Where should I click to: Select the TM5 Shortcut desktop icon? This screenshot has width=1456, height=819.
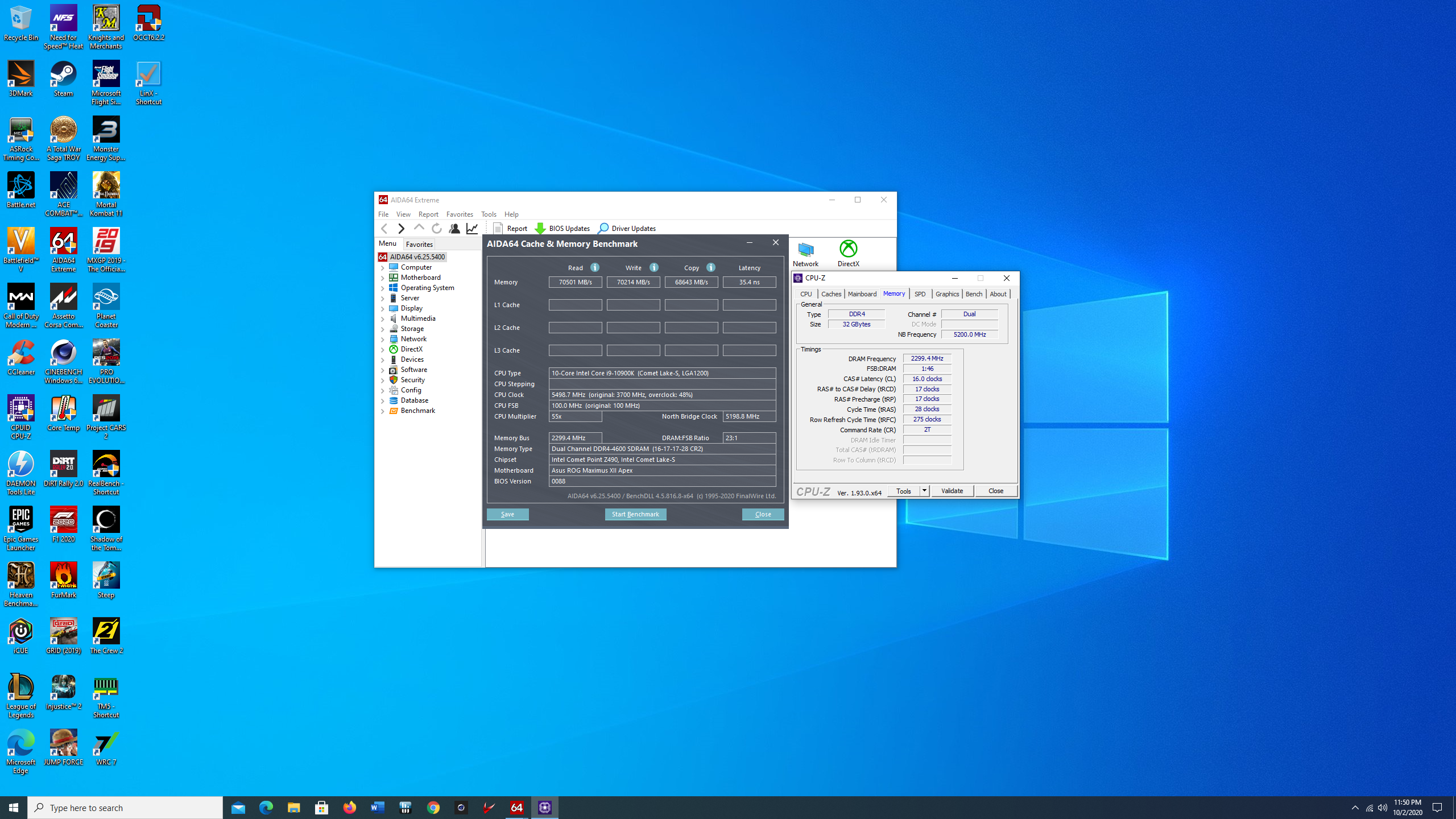tap(106, 696)
